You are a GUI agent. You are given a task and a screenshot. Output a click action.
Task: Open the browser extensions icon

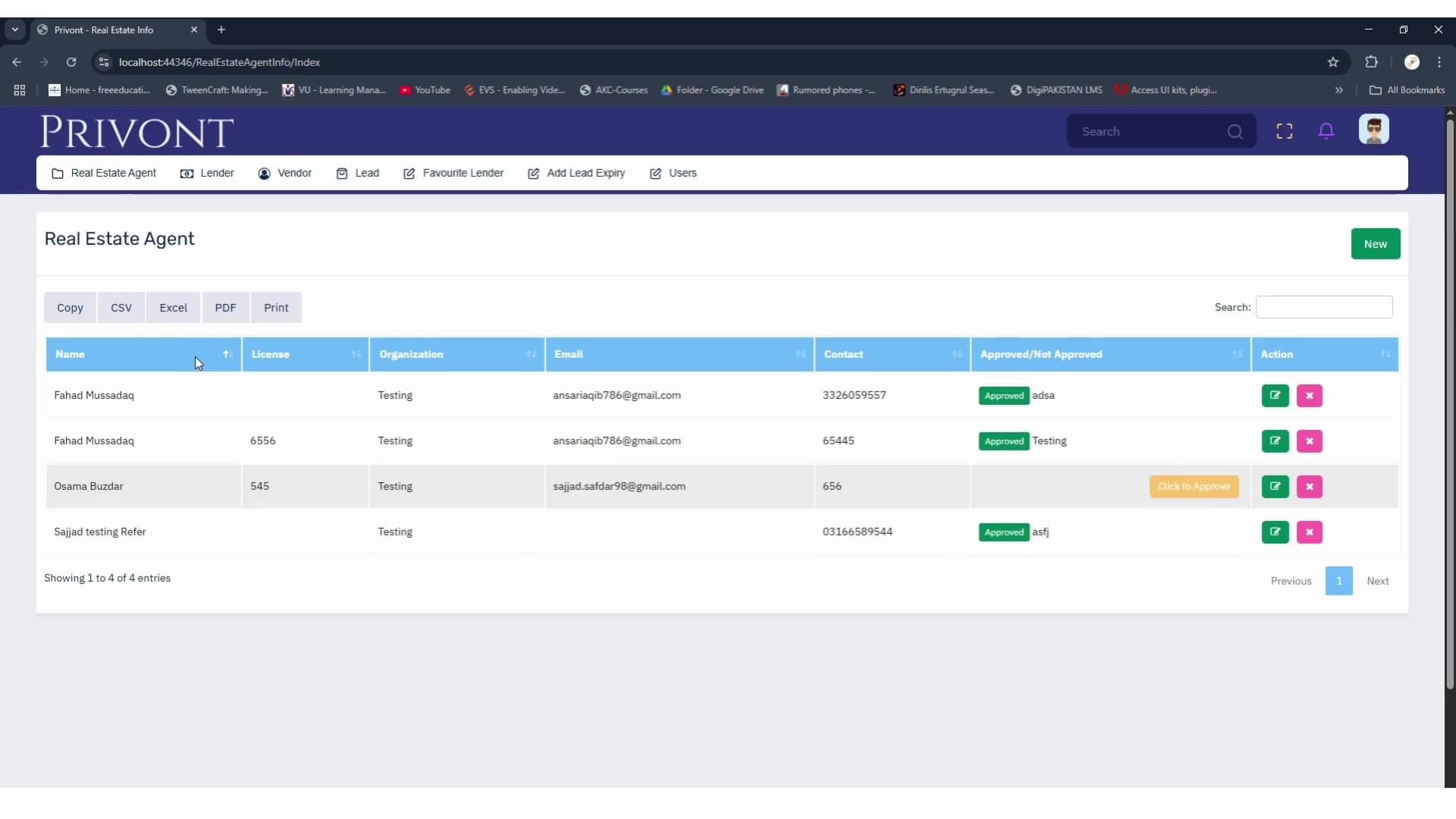point(1371,62)
